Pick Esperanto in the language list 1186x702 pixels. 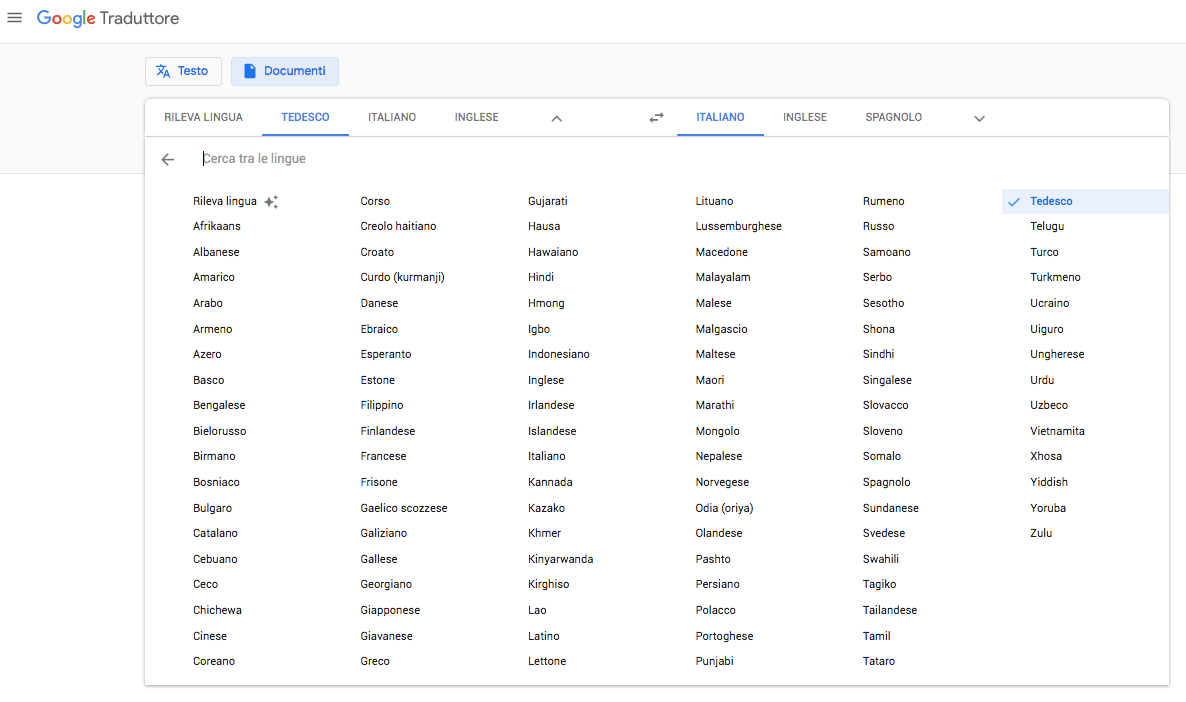(x=385, y=354)
